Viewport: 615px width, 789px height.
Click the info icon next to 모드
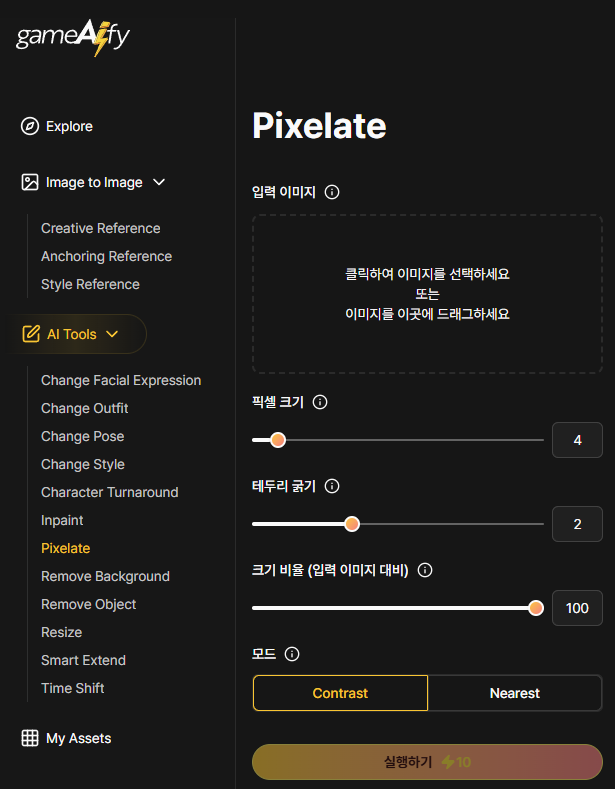tap(292, 654)
